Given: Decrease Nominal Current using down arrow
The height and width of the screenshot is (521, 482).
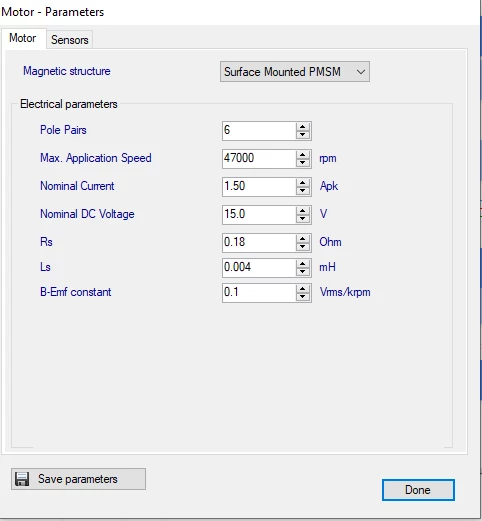Looking at the screenshot, I should pyautogui.click(x=302, y=191).
